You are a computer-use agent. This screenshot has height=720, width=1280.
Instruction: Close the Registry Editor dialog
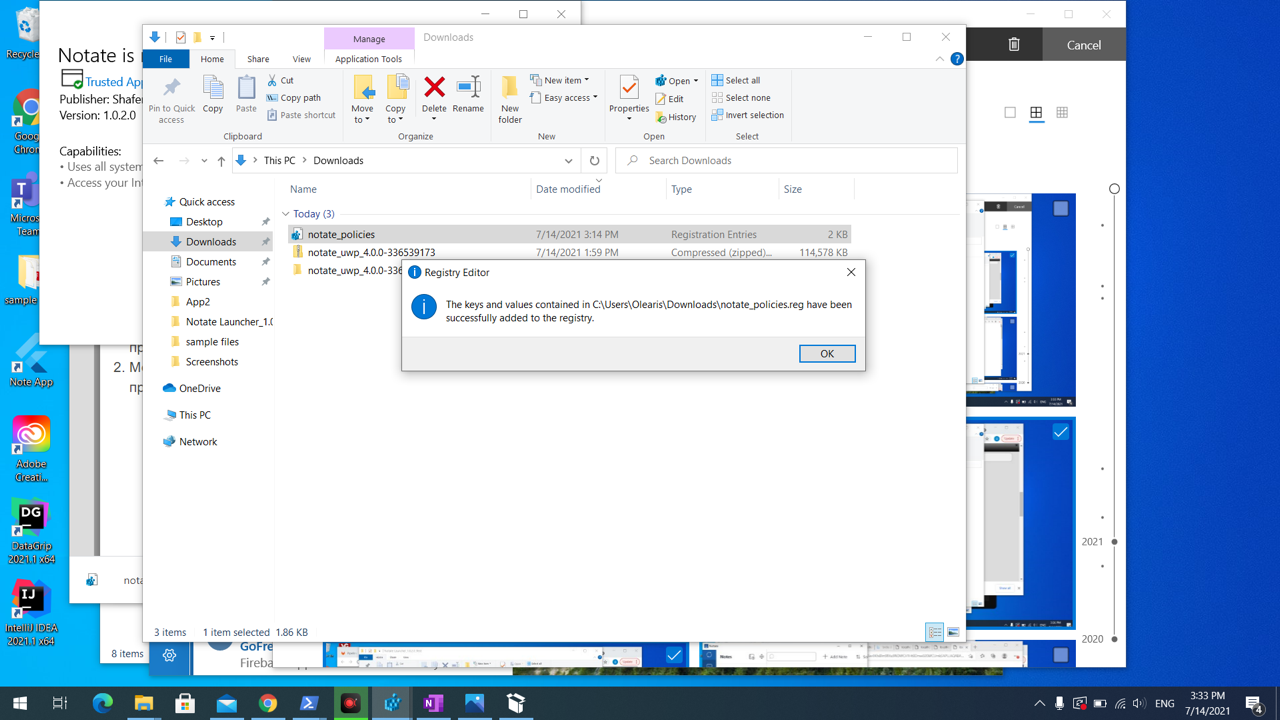(x=851, y=272)
